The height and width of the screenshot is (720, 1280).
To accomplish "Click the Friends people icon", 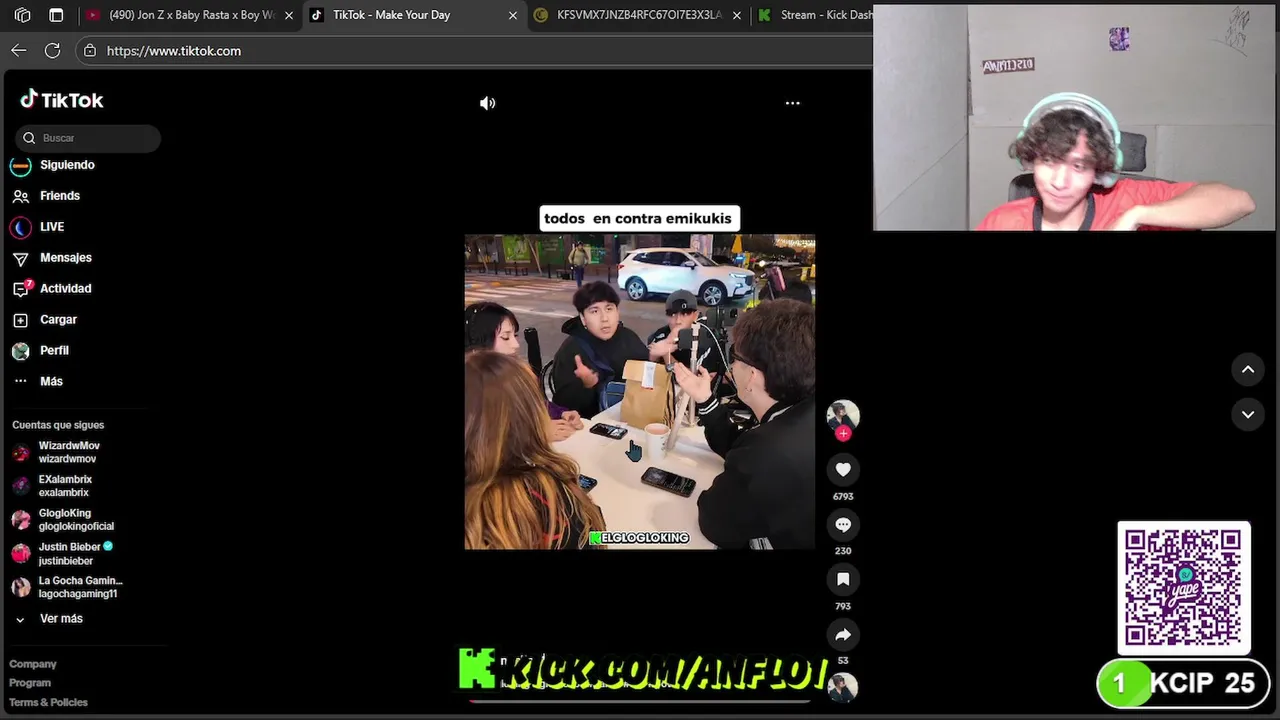I will [21, 196].
